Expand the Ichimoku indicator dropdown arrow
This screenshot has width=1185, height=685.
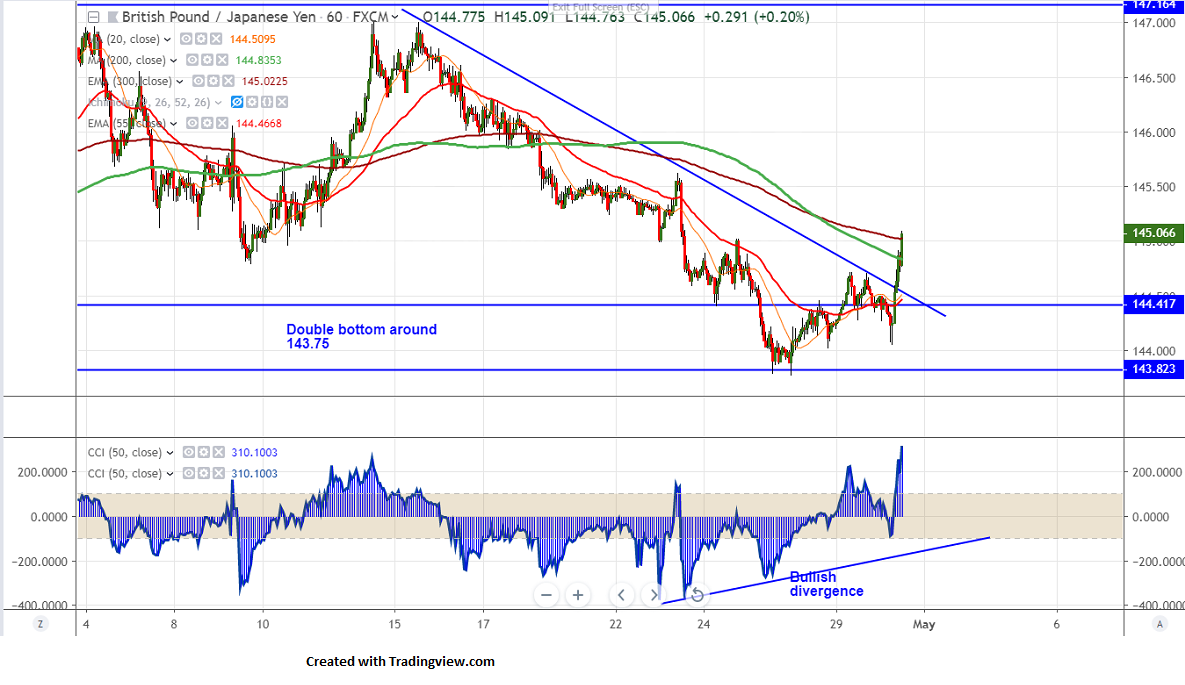[218, 103]
